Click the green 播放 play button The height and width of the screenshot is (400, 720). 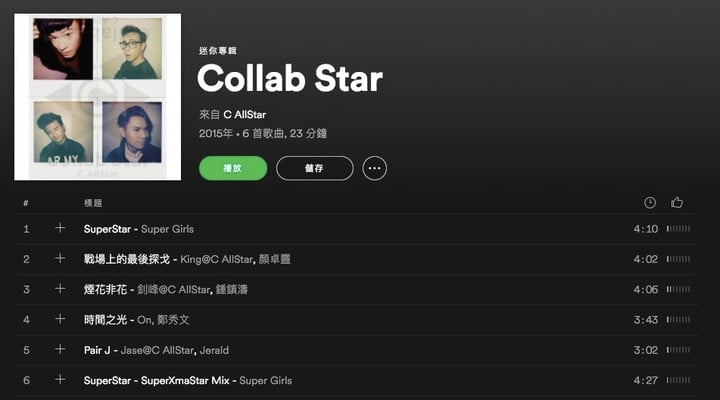point(233,168)
